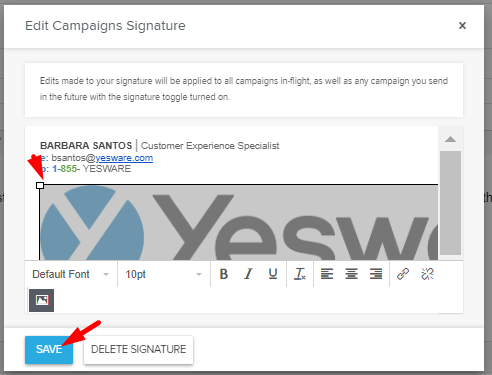Click the yesware.com email link
Screen dimensions: 492x375
(124, 158)
